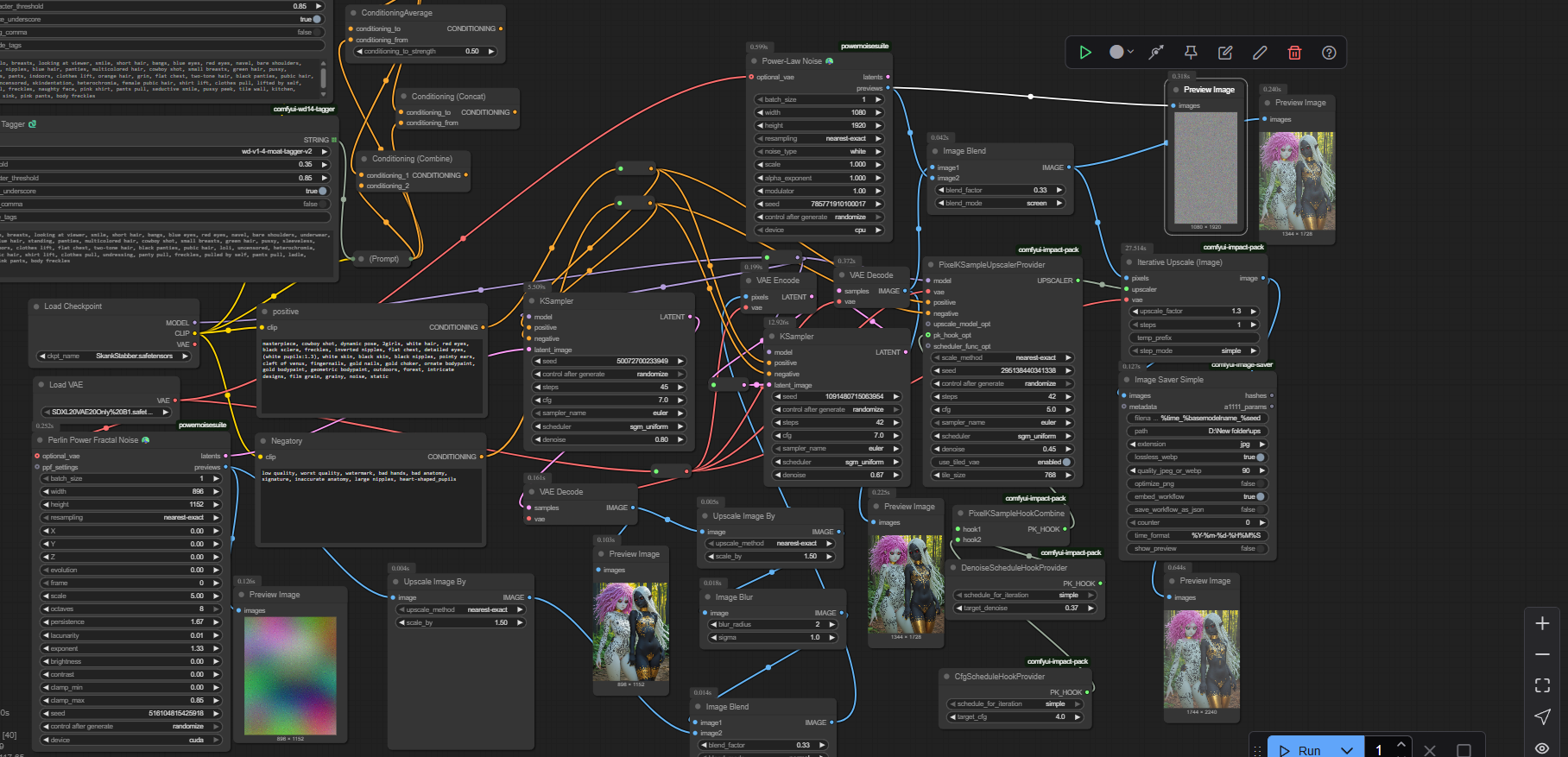Screen dimensions: 1568x757
Task: Click the bypass node icon in selection toolbar
Action: [x=1156, y=53]
